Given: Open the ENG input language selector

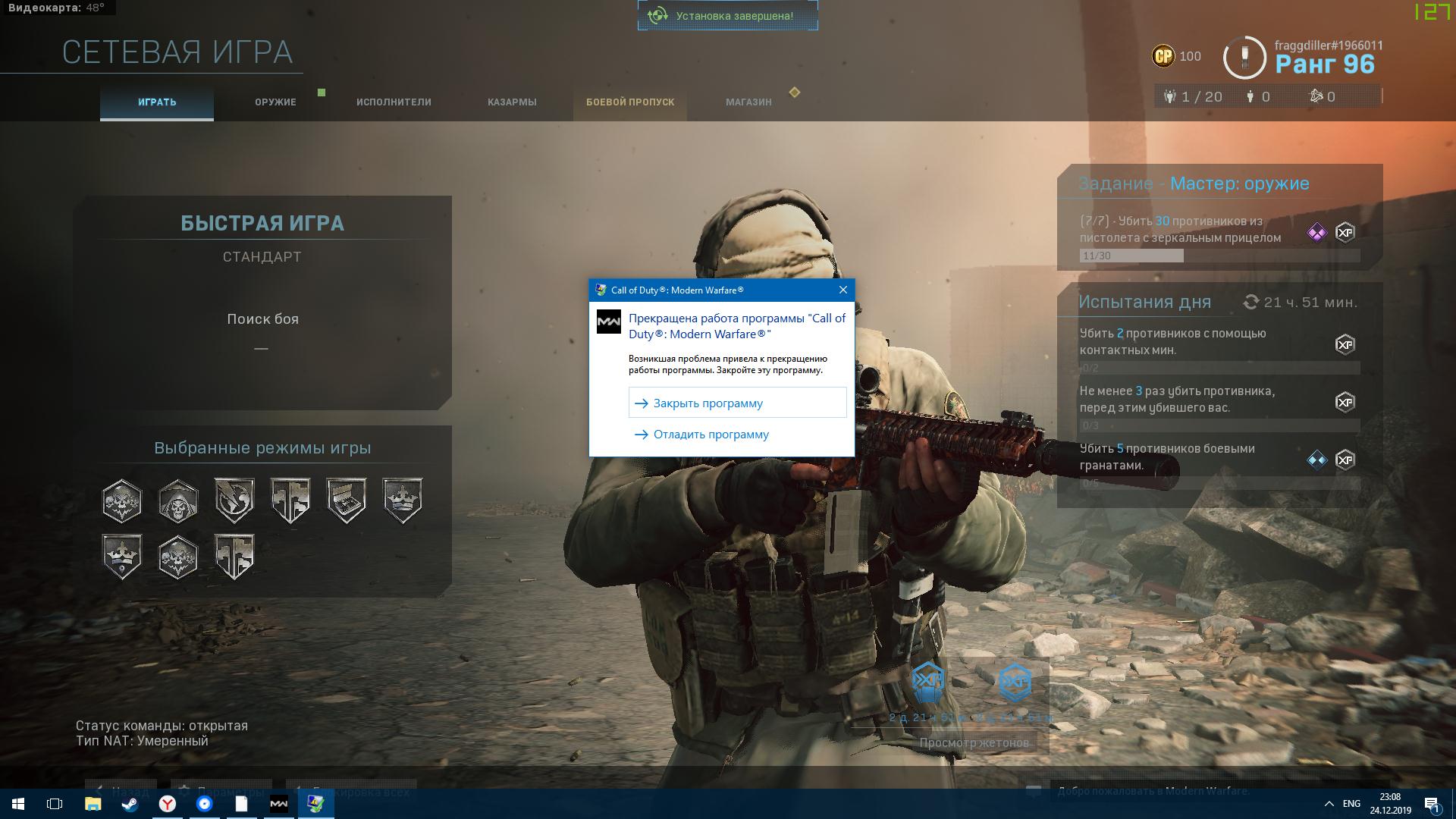Looking at the screenshot, I should click(1351, 804).
